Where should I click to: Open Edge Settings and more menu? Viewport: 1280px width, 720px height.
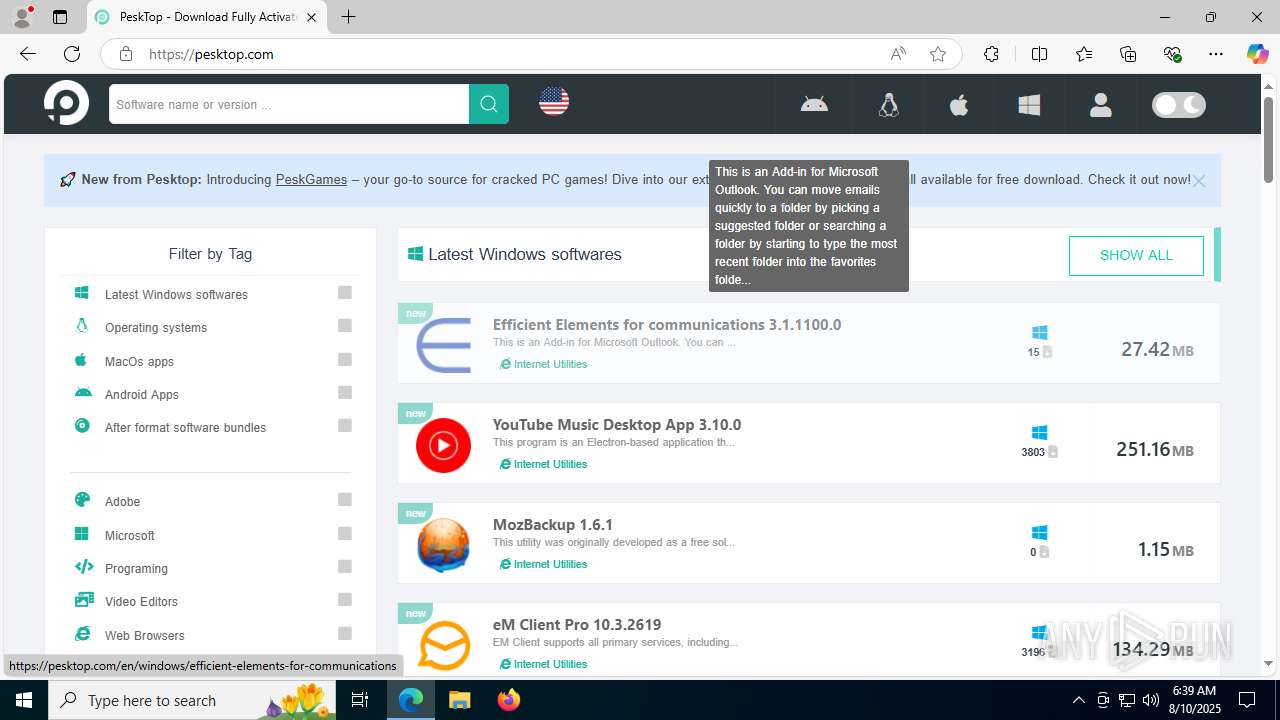(1216, 54)
